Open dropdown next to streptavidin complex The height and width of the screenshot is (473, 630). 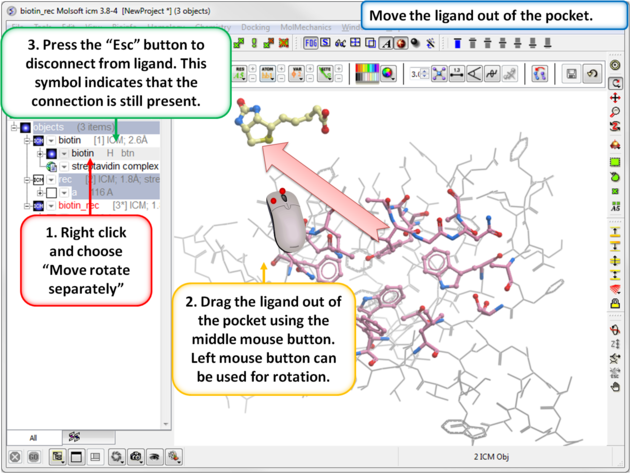tap(63, 166)
